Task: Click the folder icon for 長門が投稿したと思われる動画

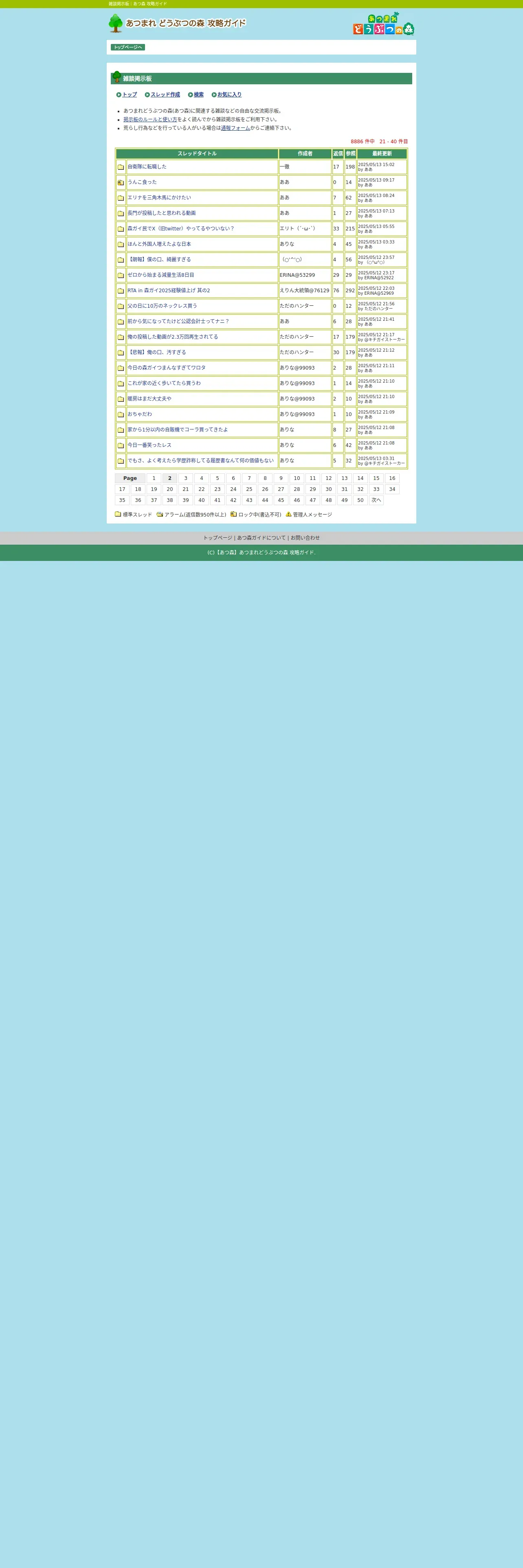Action: 121,214
